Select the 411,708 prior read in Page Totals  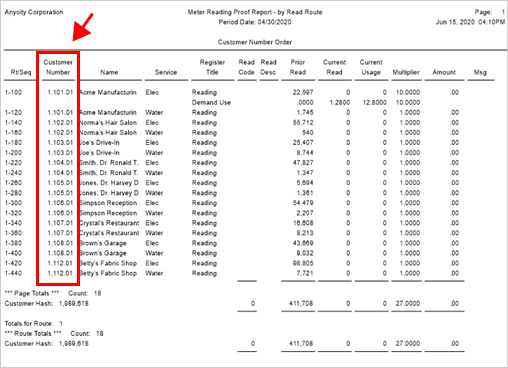pyautogui.click(x=301, y=303)
